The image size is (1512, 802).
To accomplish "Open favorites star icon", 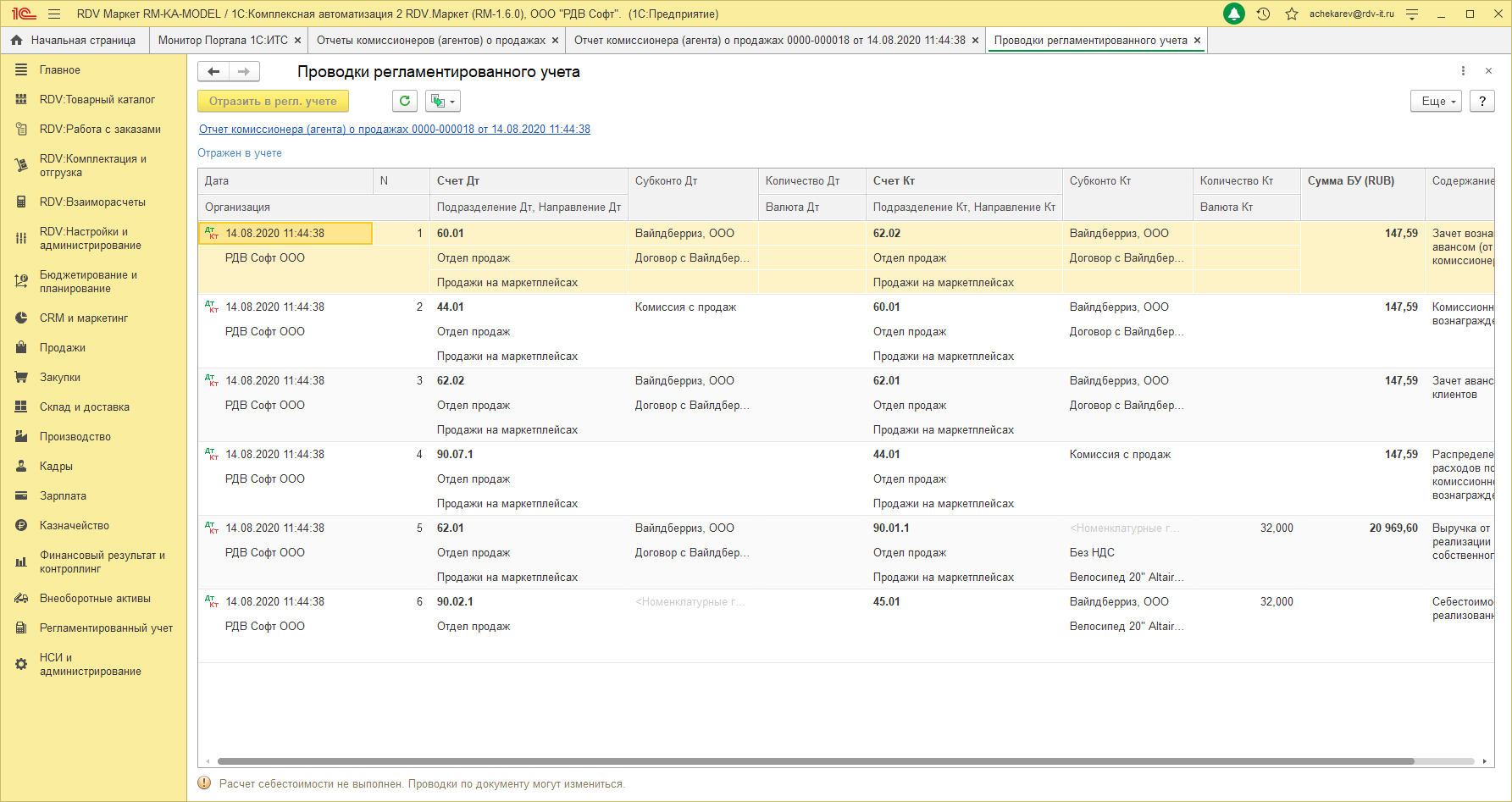I will (x=1292, y=14).
